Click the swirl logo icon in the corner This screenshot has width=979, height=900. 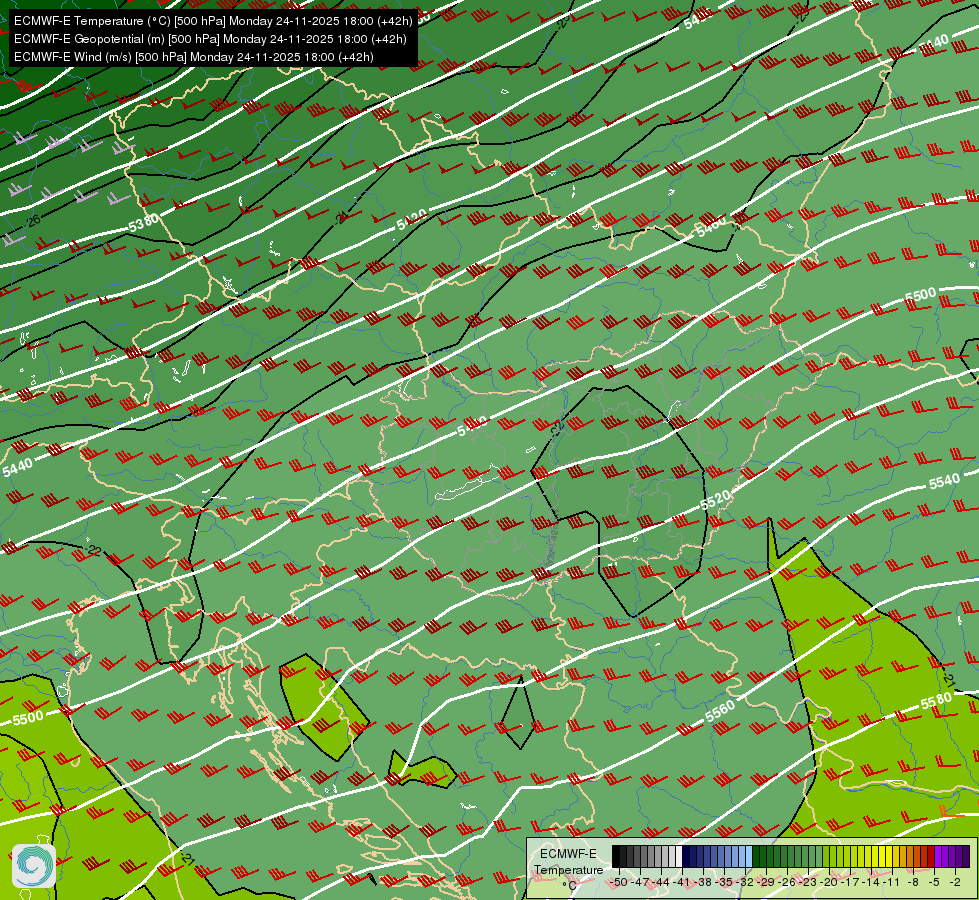(33, 866)
